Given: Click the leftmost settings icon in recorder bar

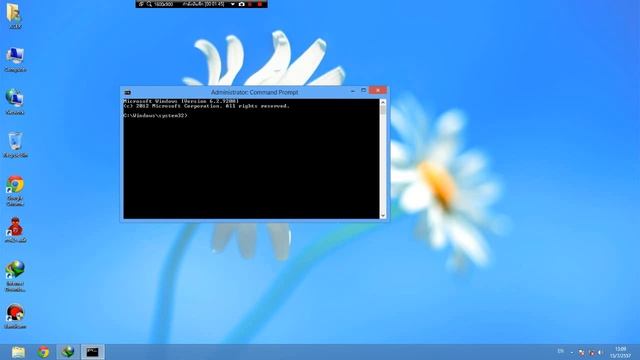Looking at the screenshot, I should (141, 4).
